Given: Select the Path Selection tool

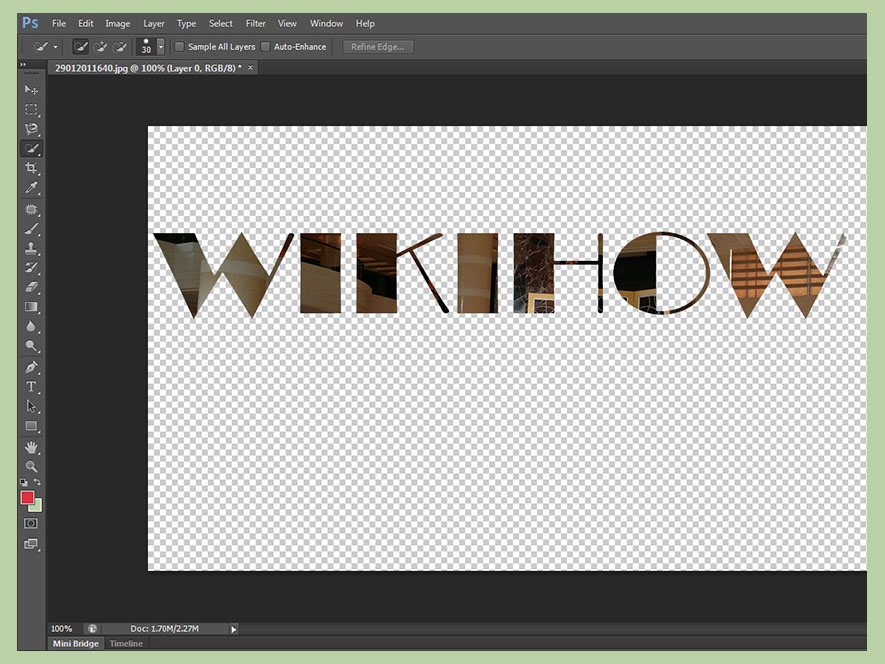Looking at the screenshot, I should pyautogui.click(x=31, y=406).
